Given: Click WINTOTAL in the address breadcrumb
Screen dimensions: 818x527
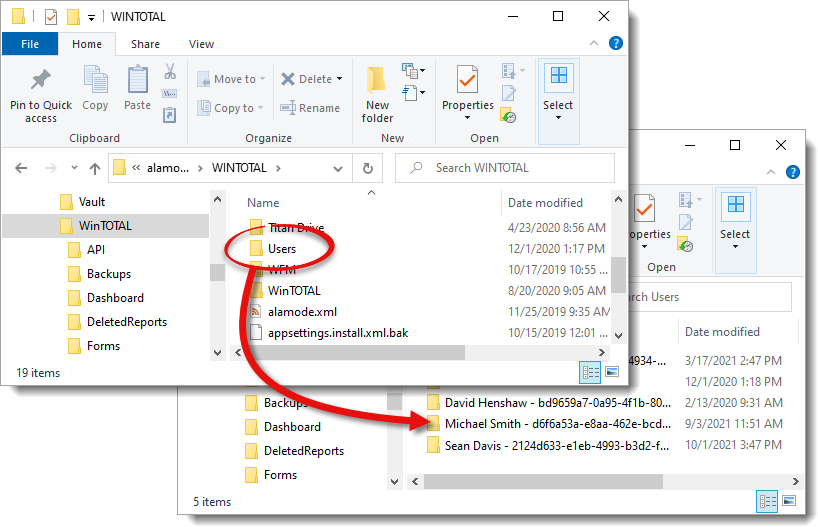Looking at the screenshot, I should pyautogui.click(x=239, y=168).
